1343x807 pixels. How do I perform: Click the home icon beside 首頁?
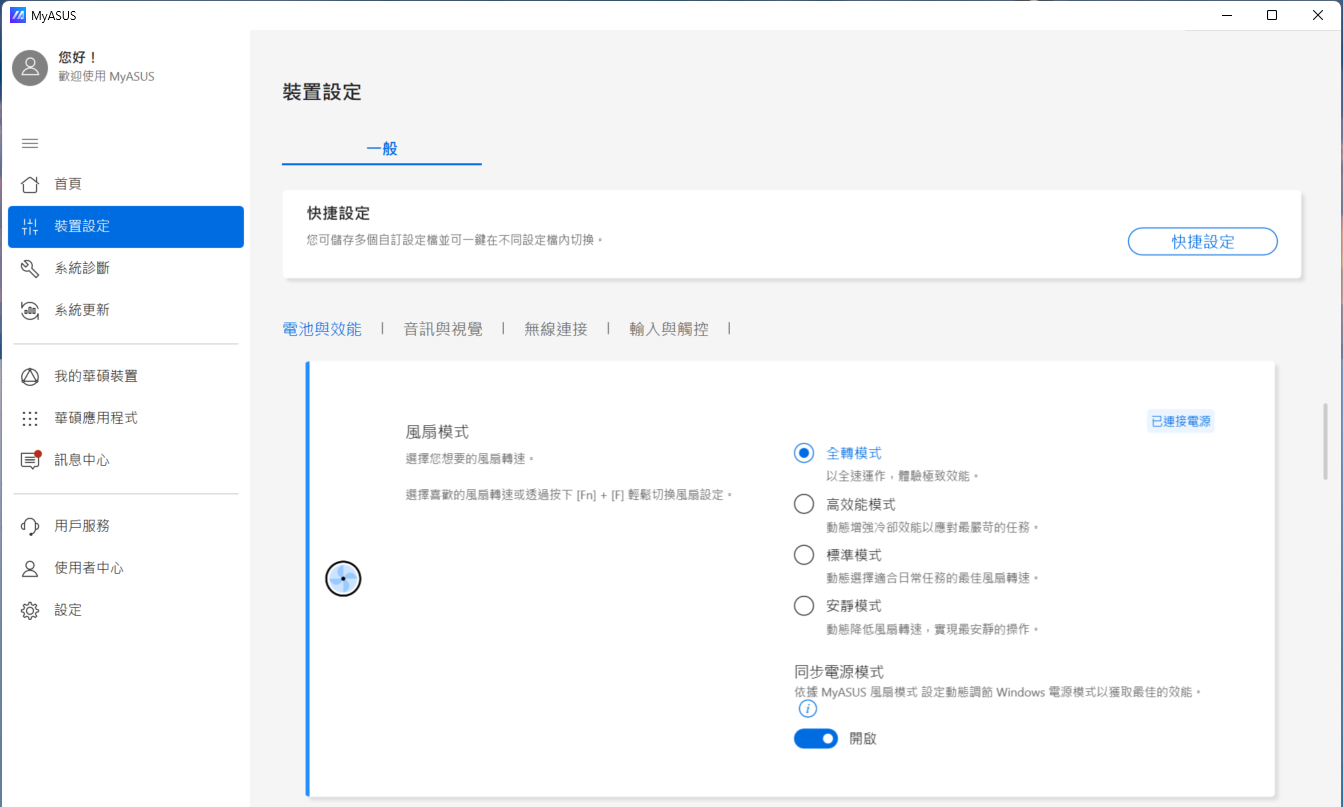tap(30, 184)
